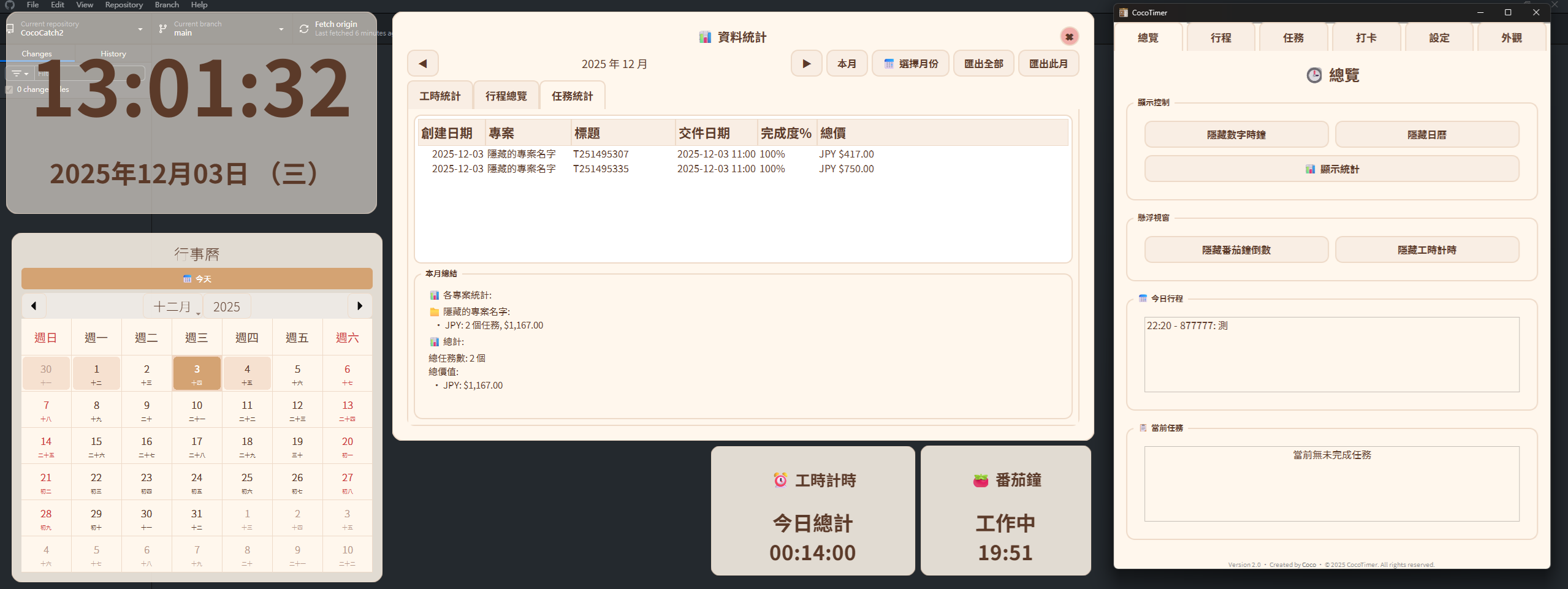Open the Help menu in GitHub Desktop

199,5
